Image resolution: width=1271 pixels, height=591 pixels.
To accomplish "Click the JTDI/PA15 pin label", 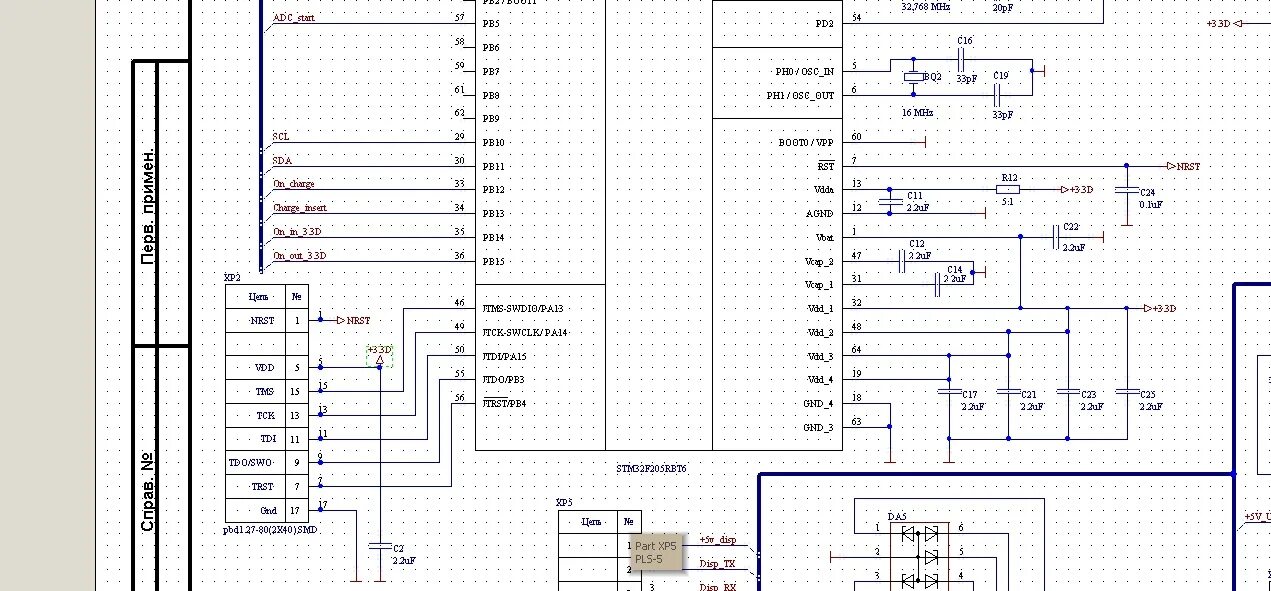I will tap(504, 356).
